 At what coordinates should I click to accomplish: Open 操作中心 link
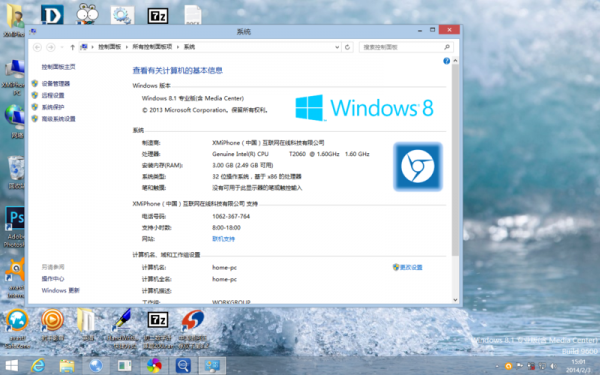pos(53,279)
